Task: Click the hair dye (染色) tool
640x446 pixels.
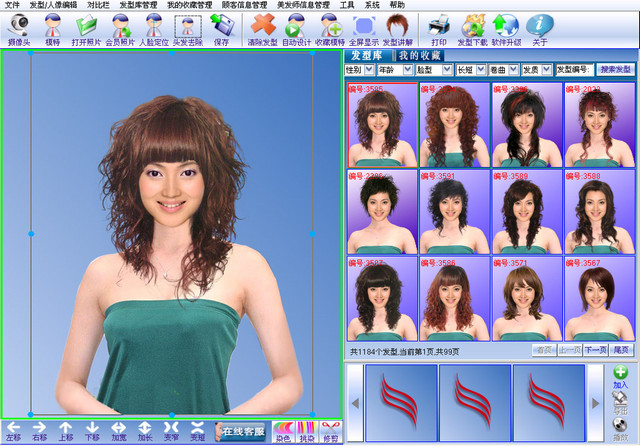Action: [x=283, y=432]
